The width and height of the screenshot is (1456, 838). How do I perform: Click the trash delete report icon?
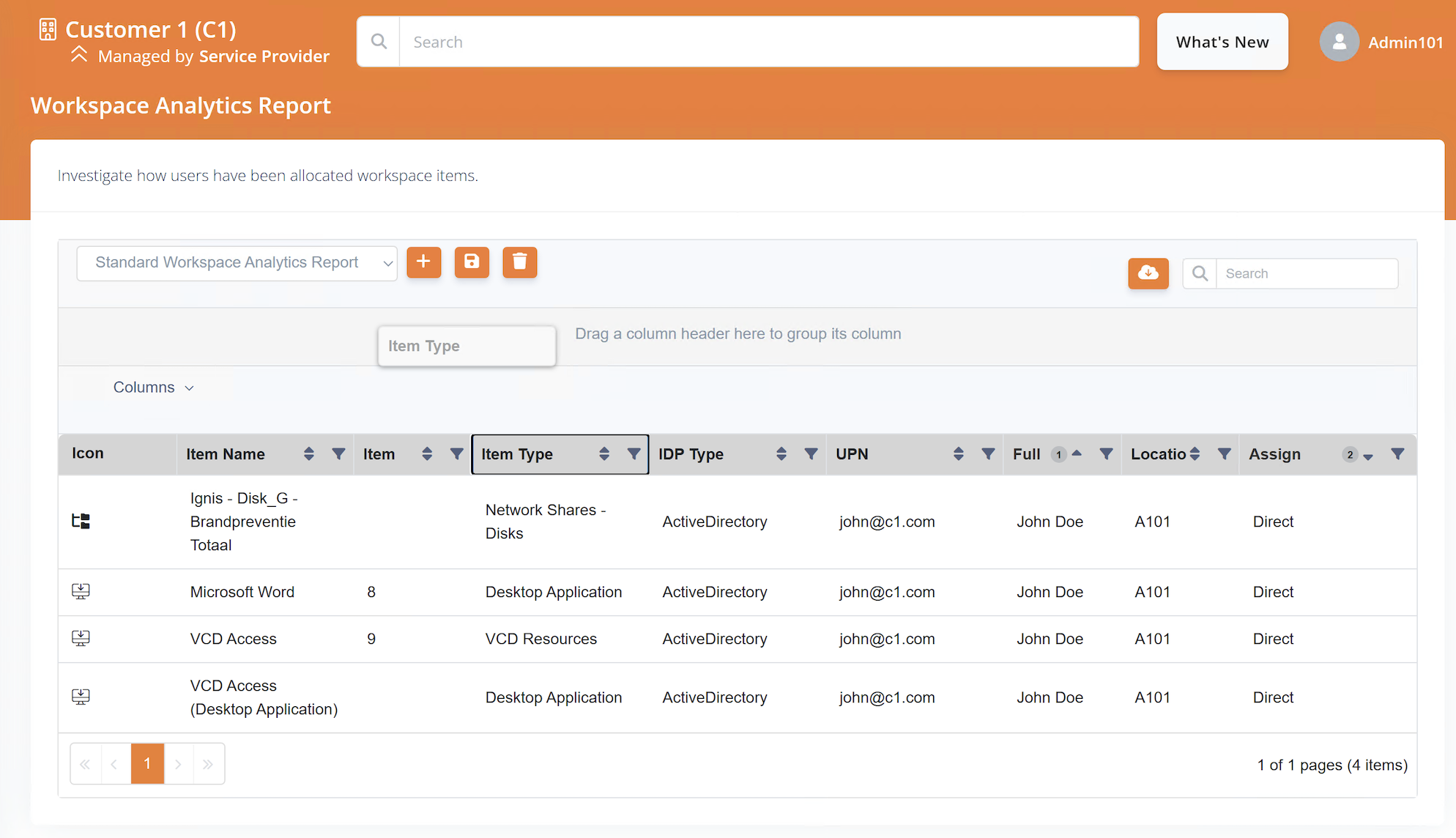point(519,262)
